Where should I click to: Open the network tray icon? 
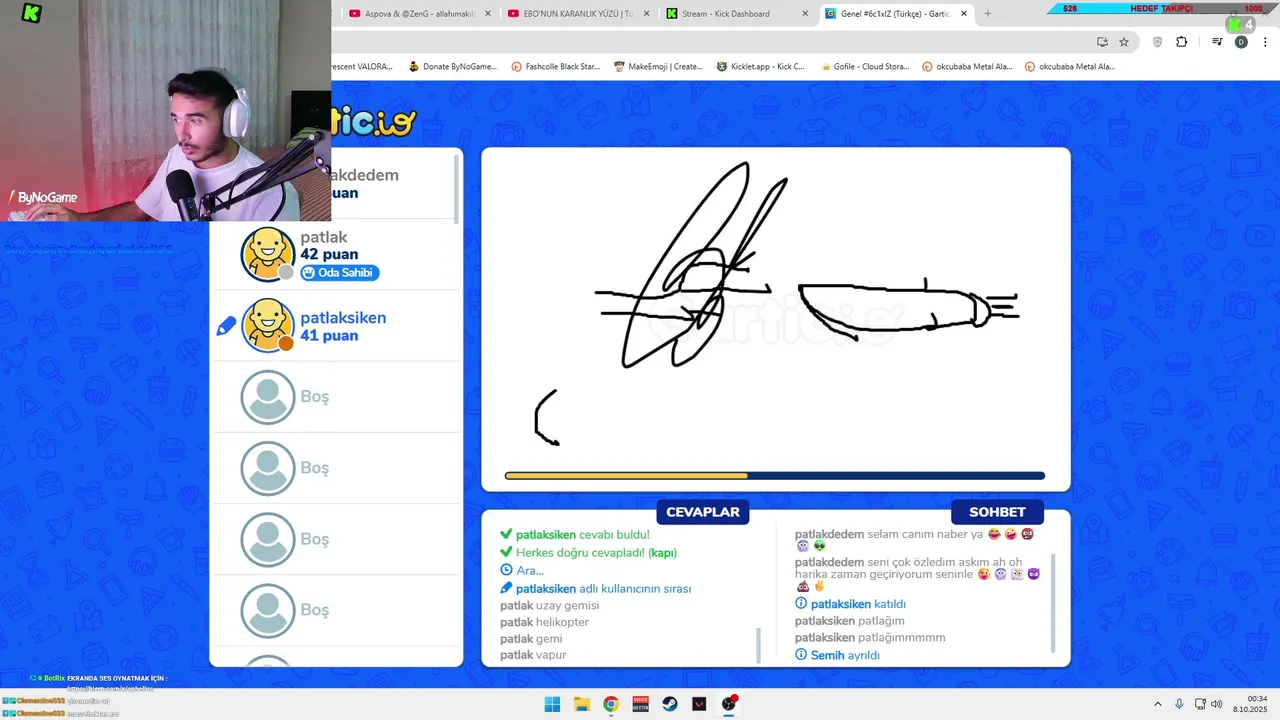click(x=1199, y=704)
